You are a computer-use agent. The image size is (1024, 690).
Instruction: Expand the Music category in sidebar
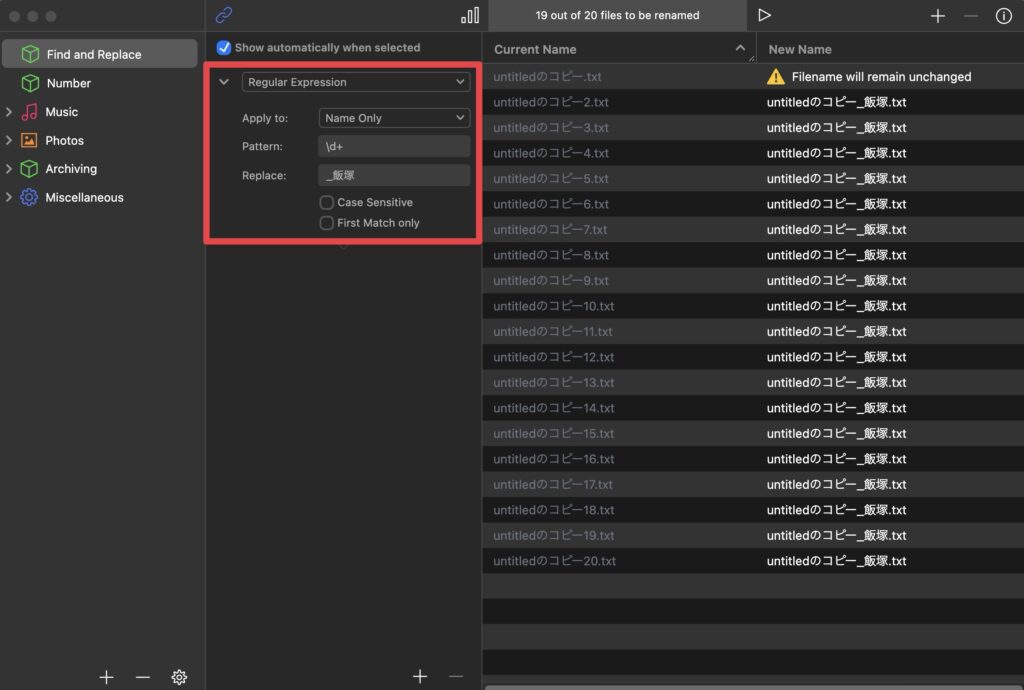coord(9,112)
